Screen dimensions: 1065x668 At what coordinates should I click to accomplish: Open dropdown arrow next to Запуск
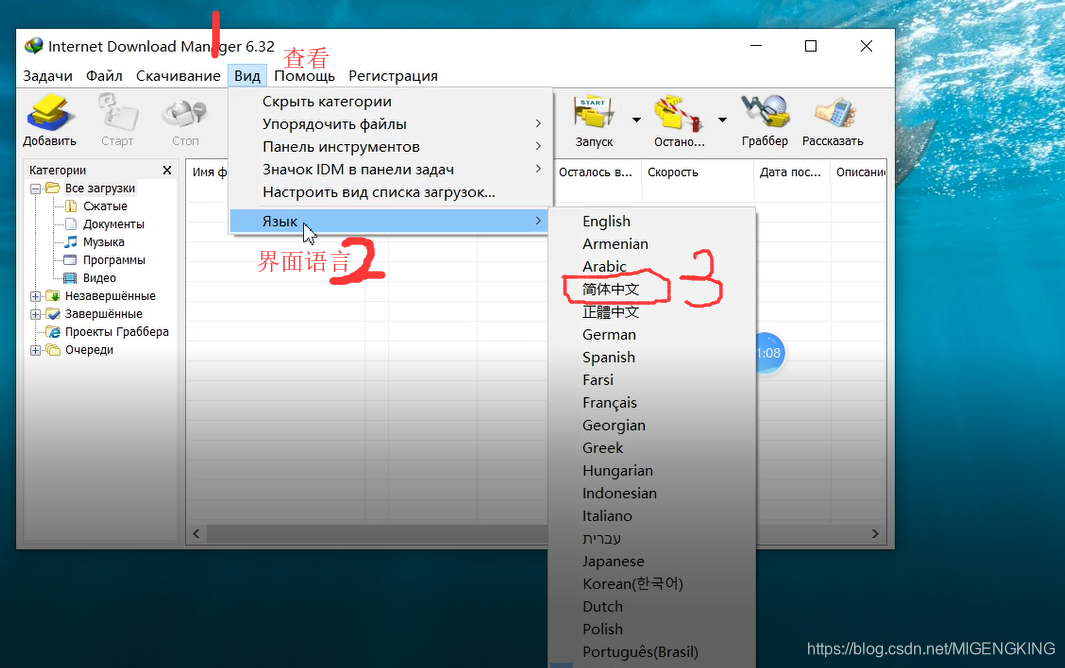click(x=636, y=120)
